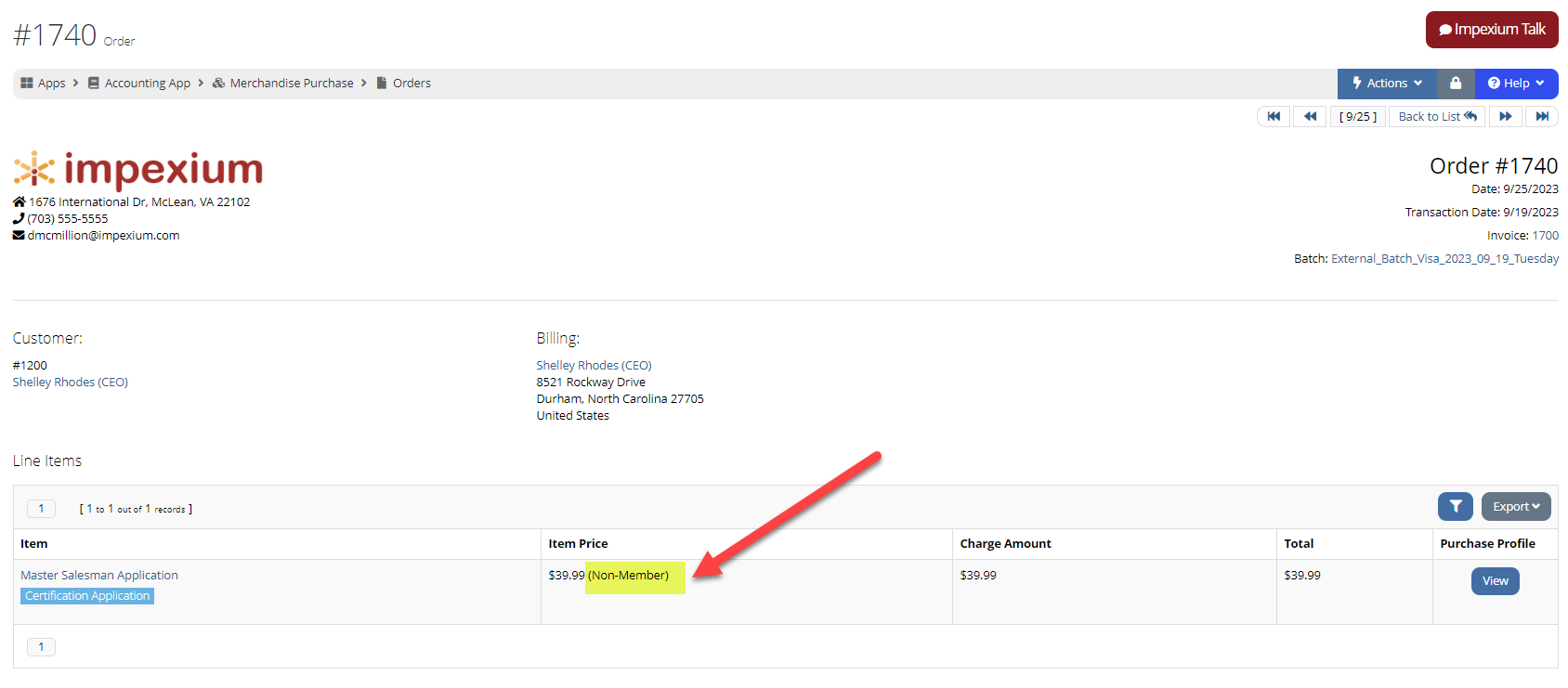Viewport: 1568px width, 688px height.
Task: Click the (703) 555-5555 phone text
Action: (68, 219)
